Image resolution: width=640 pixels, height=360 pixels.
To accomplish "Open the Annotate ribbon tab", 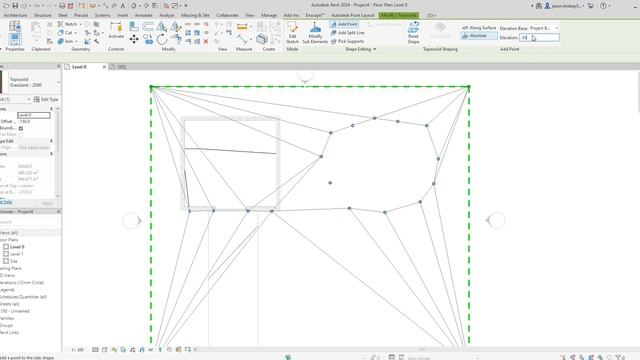I will coord(144,15).
